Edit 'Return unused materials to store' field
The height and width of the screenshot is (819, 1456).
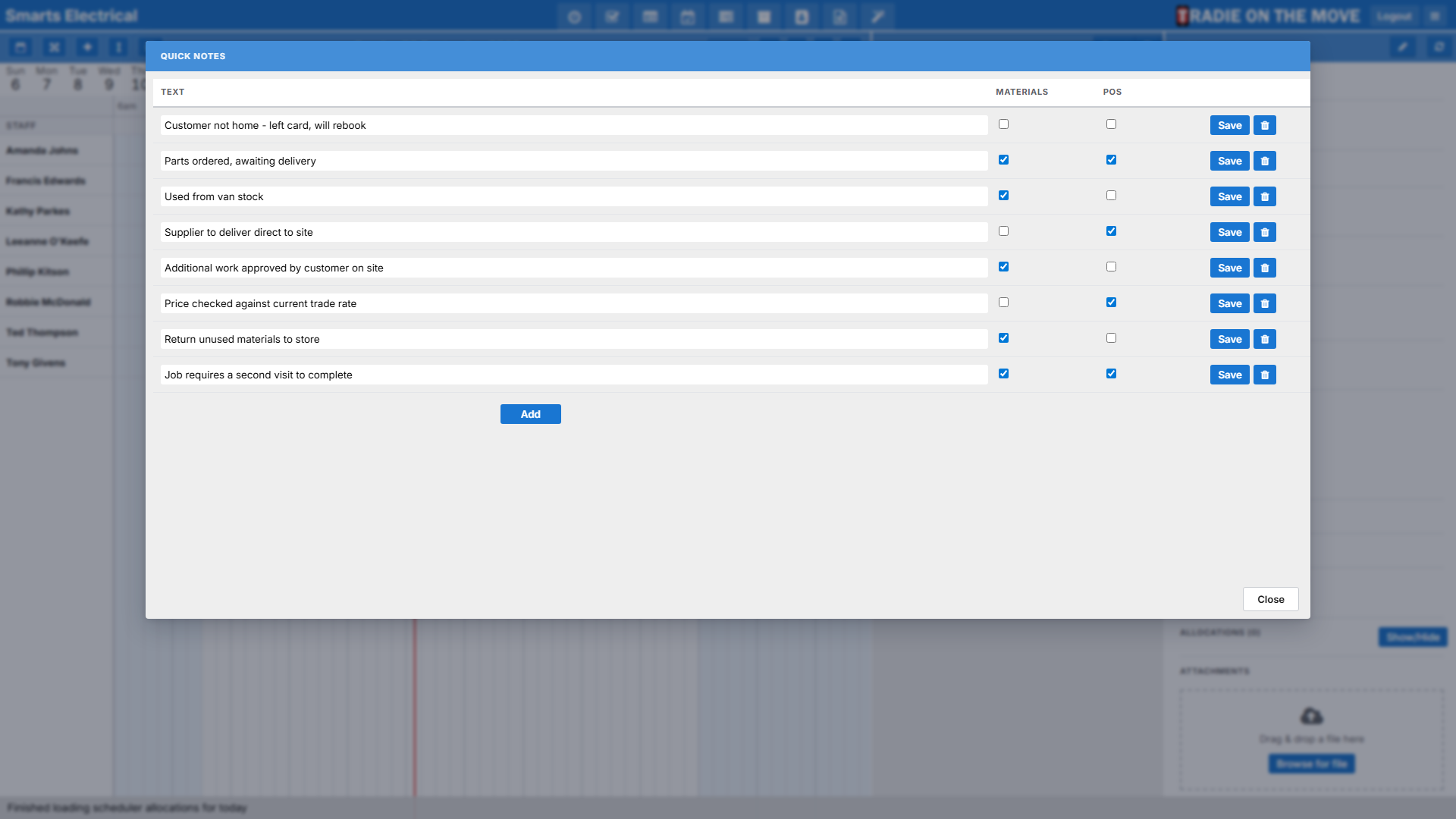pos(574,339)
